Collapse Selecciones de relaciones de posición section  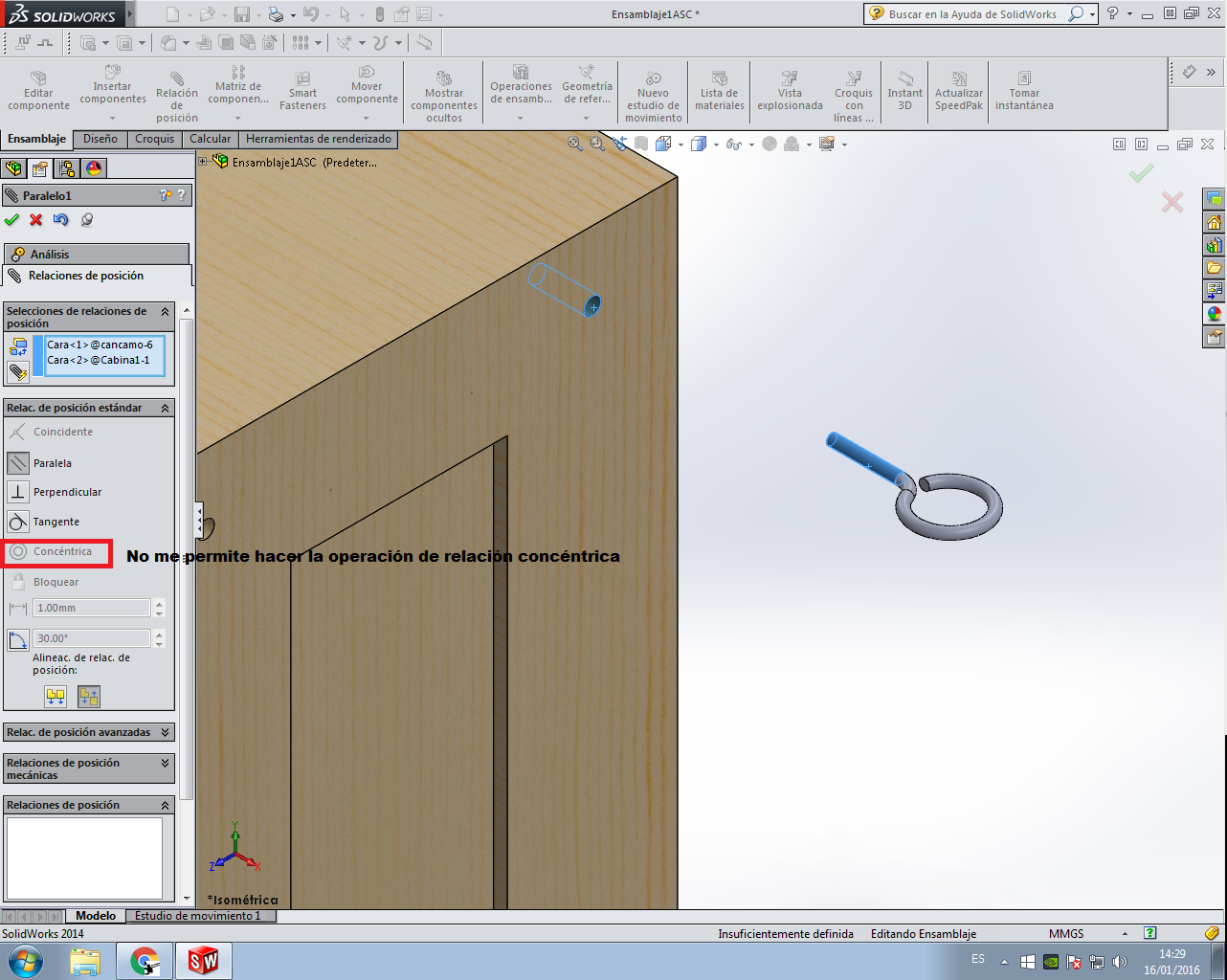(x=166, y=312)
